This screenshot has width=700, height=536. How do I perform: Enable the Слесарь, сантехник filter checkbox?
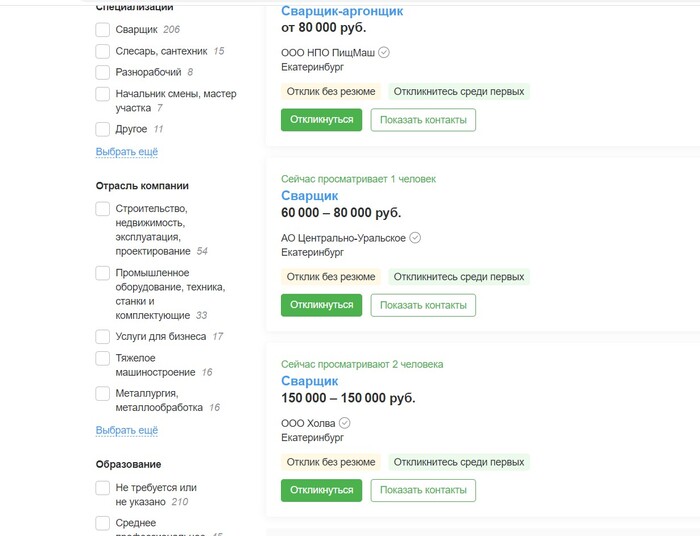point(103,51)
